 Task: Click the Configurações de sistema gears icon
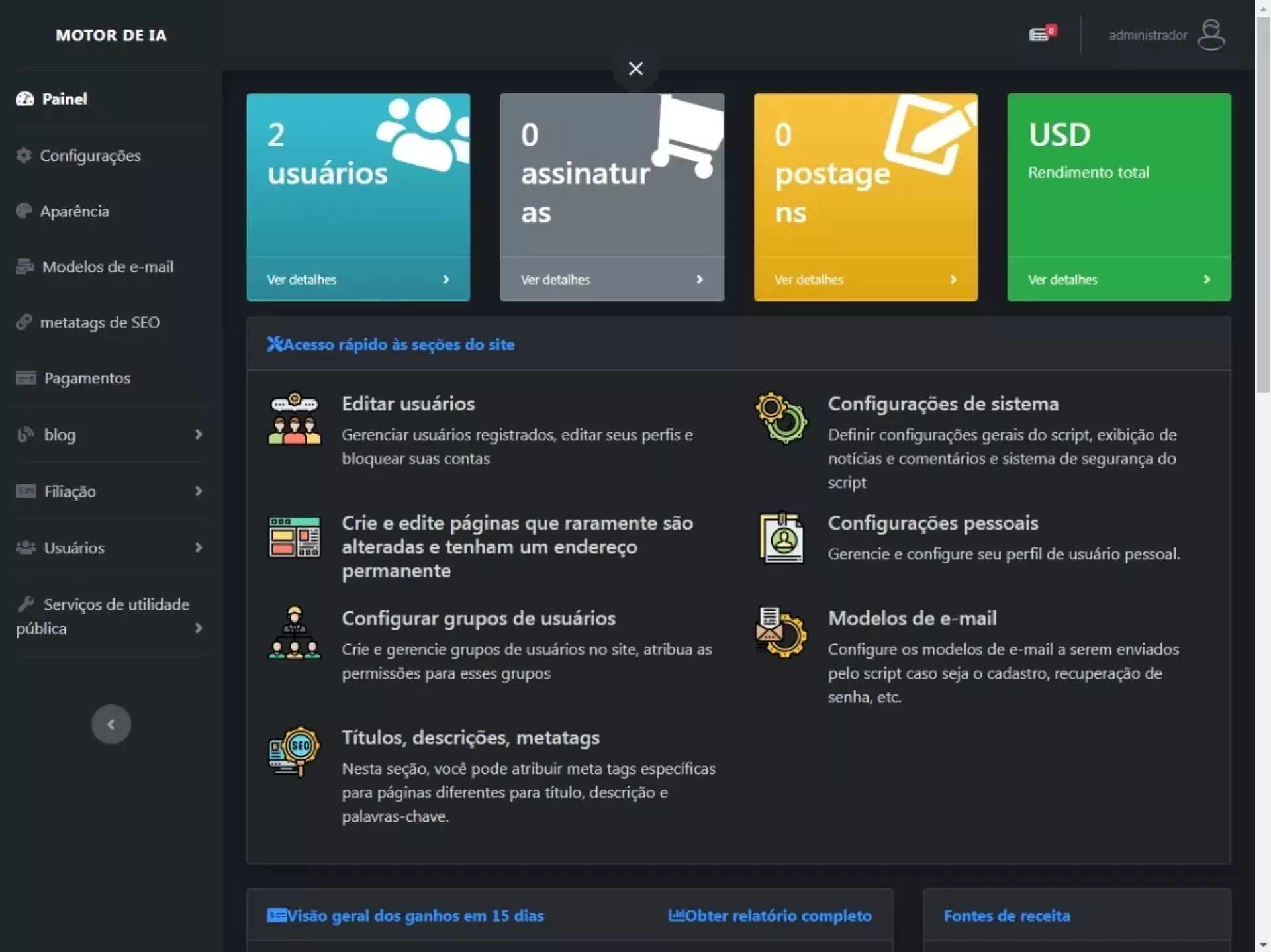click(781, 418)
